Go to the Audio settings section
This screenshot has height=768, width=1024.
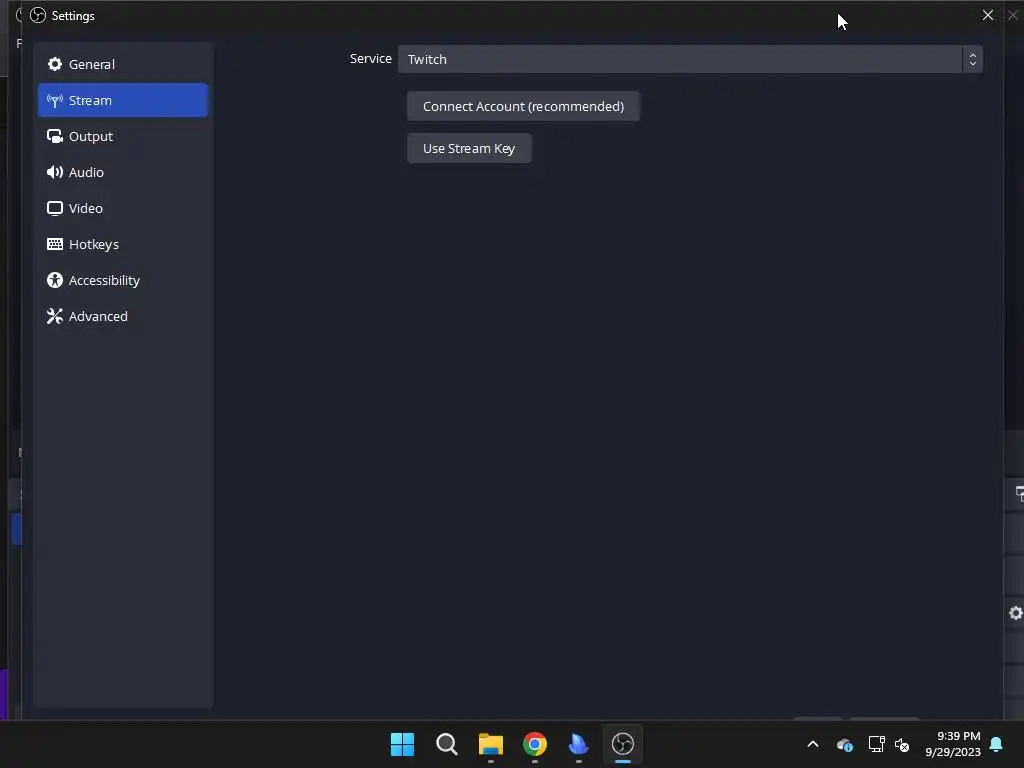coord(123,172)
